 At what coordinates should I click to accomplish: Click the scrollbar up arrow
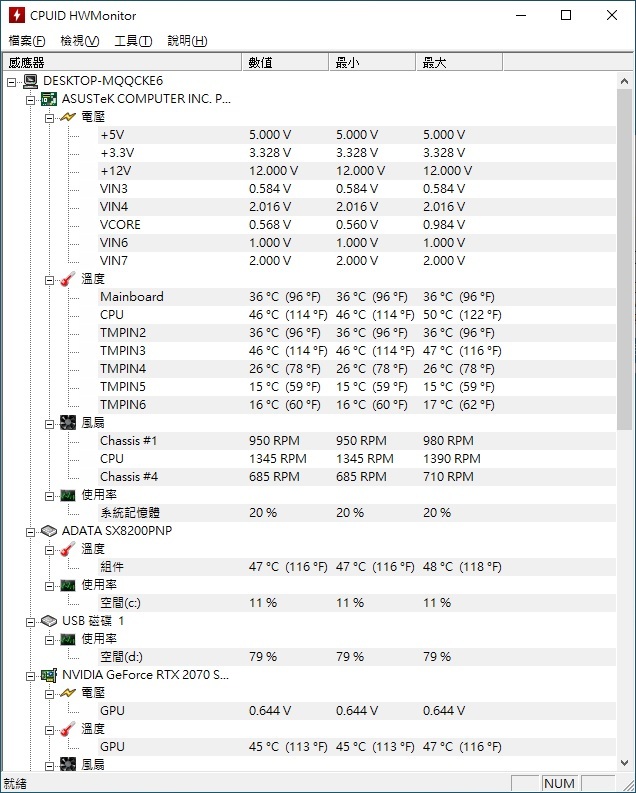[x=624, y=81]
